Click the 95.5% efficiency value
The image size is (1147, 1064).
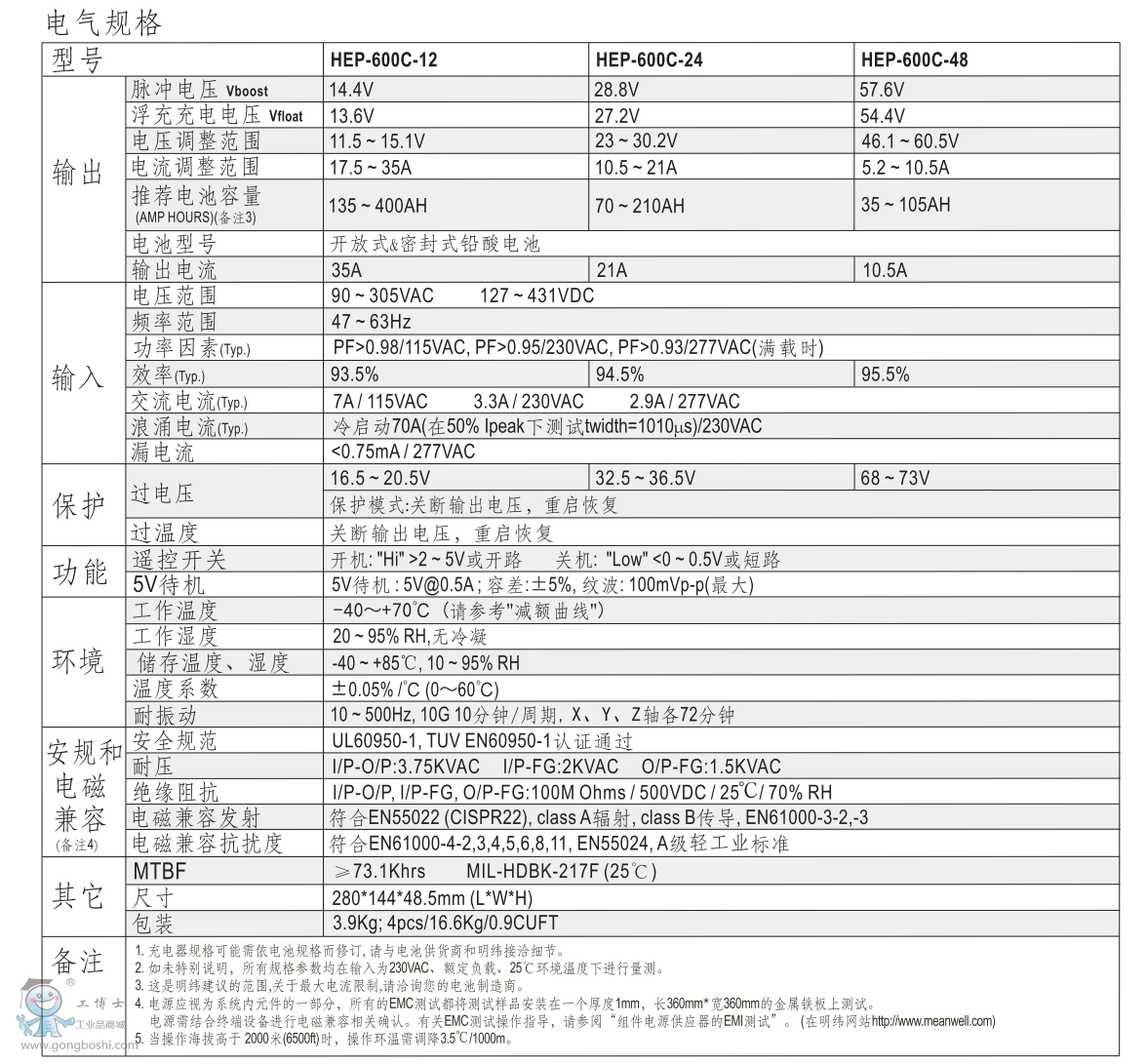[x=886, y=374]
